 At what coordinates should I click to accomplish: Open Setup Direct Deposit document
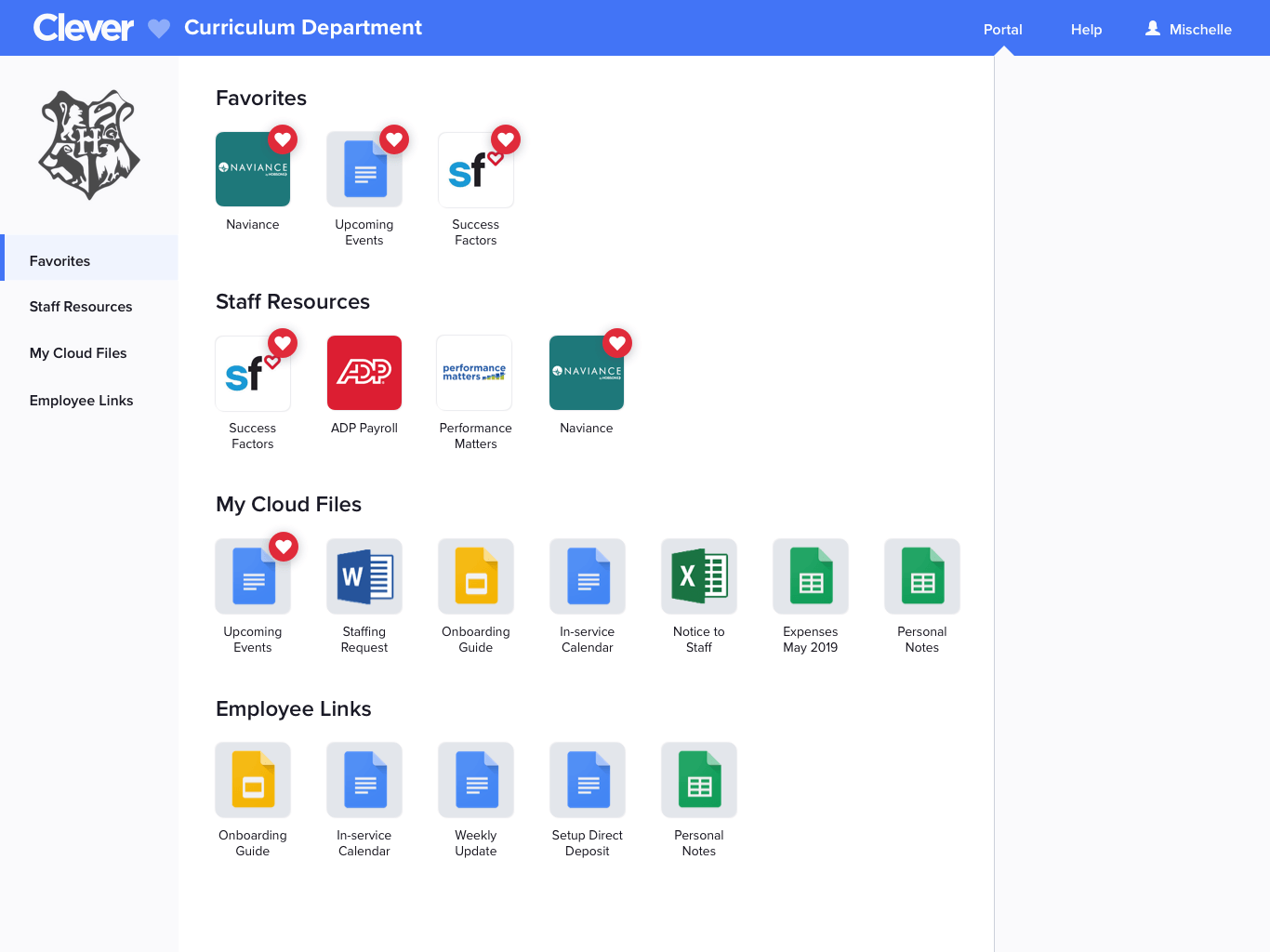tap(588, 780)
